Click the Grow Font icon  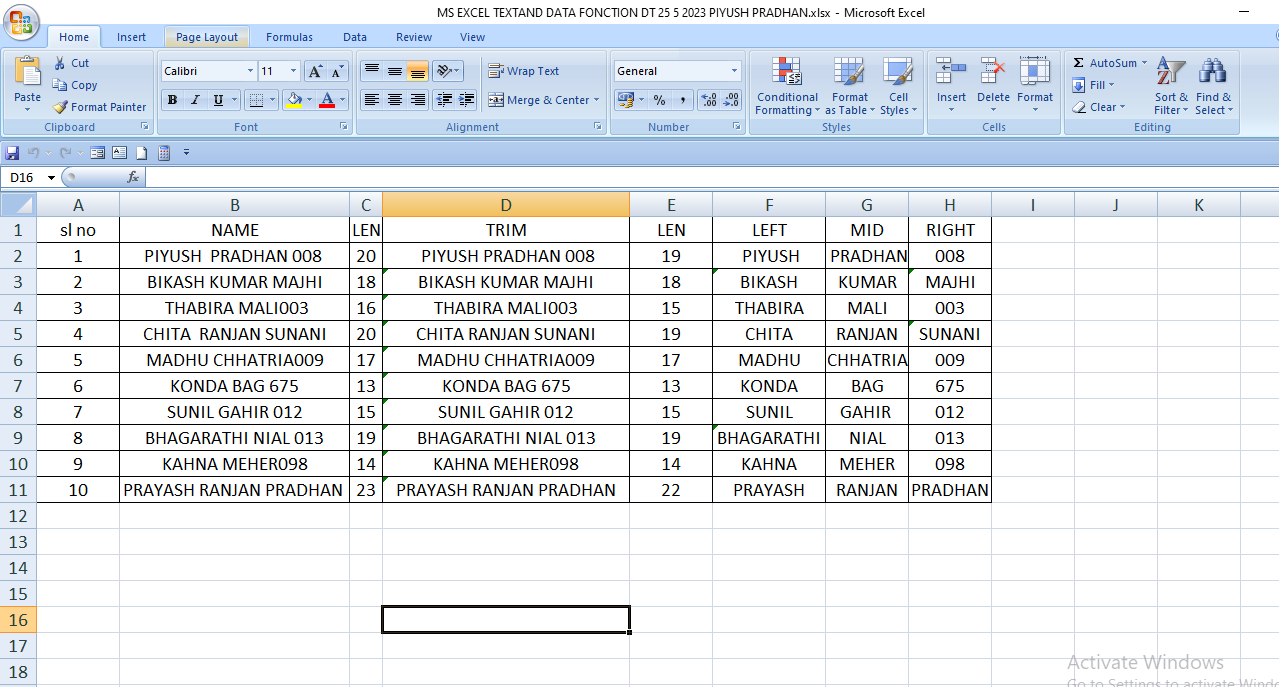pos(315,71)
